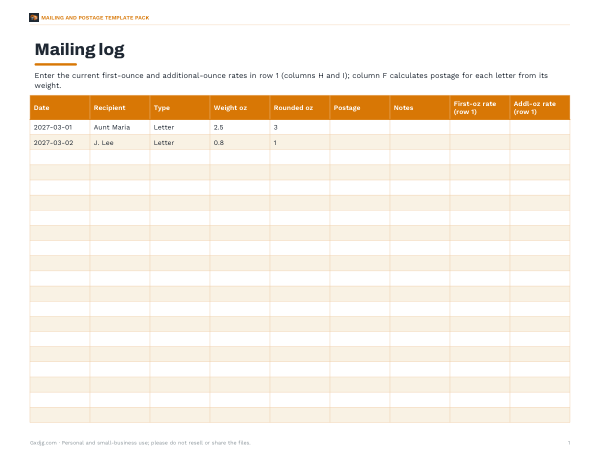Click the date cell '2027-03-01'
The width and height of the screenshot is (600, 464).
pyautogui.click(x=60, y=127)
